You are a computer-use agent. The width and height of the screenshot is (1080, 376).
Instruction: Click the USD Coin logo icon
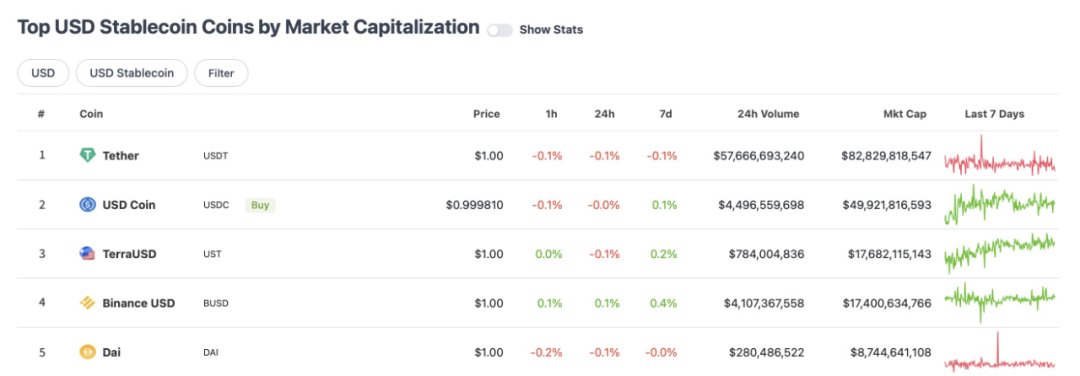point(87,205)
